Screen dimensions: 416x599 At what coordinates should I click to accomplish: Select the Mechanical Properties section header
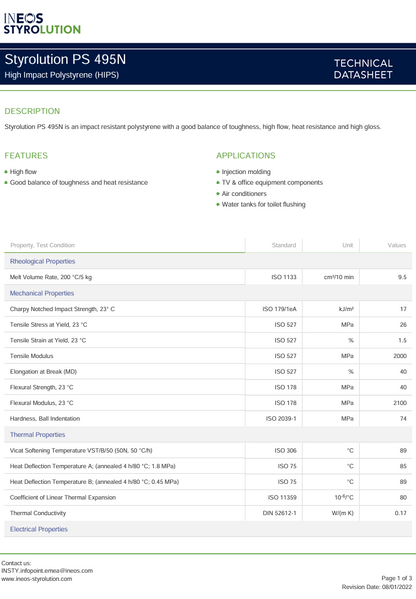click(42, 293)
